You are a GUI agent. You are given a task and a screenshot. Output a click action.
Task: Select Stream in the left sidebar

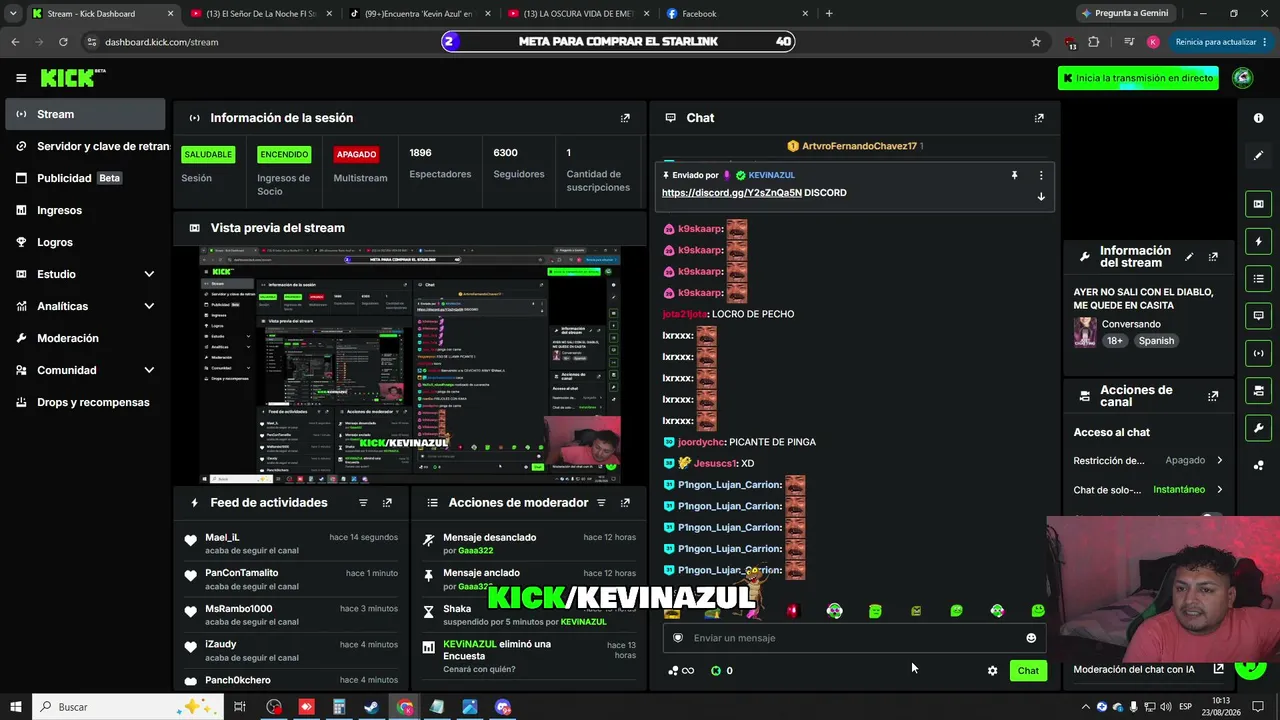[85, 114]
